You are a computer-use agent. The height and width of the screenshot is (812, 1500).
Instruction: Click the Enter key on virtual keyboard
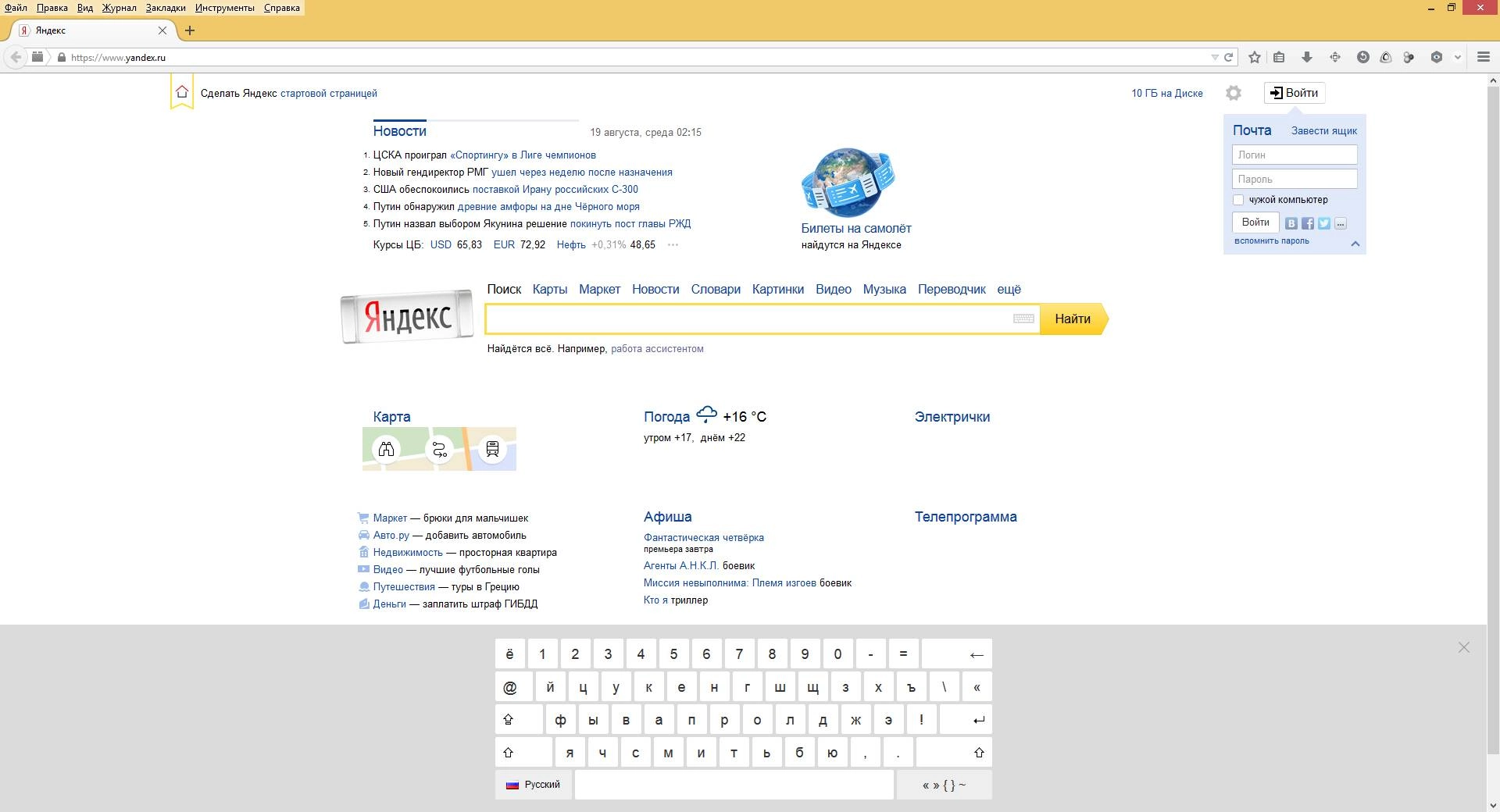click(966, 720)
